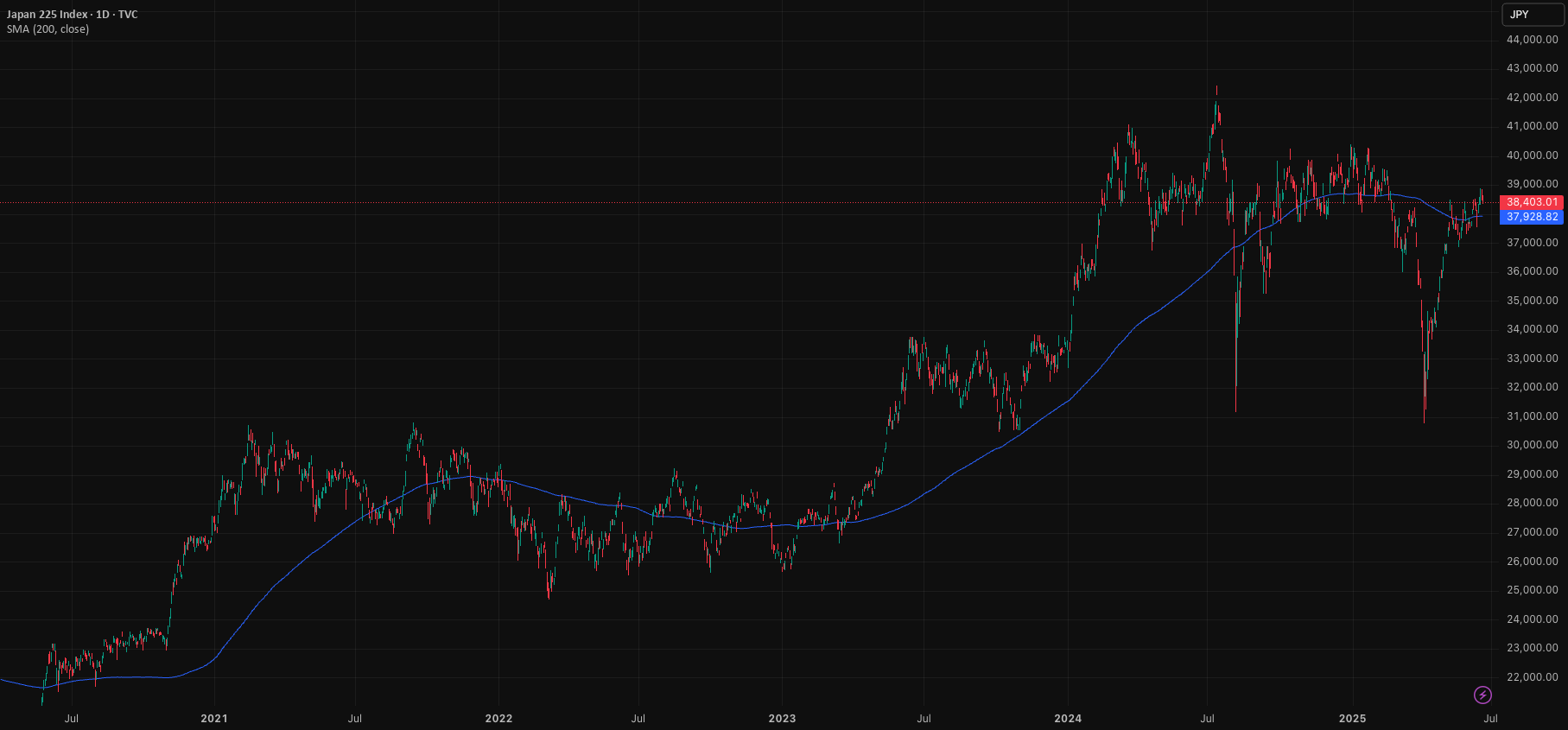Viewport: 1568px width, 730px height.
Task: Open the JPY currency selector
Action: pyautogui.click(x=1533, y=15)
